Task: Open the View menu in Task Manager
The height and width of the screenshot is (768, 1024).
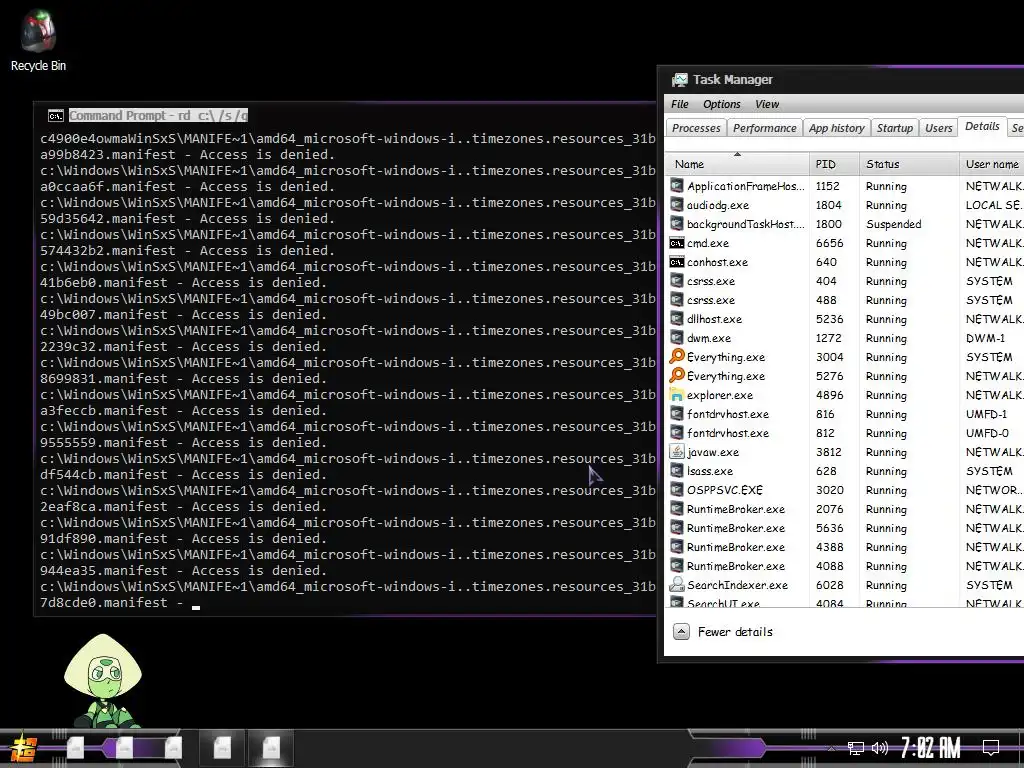Action: point(767,104)
